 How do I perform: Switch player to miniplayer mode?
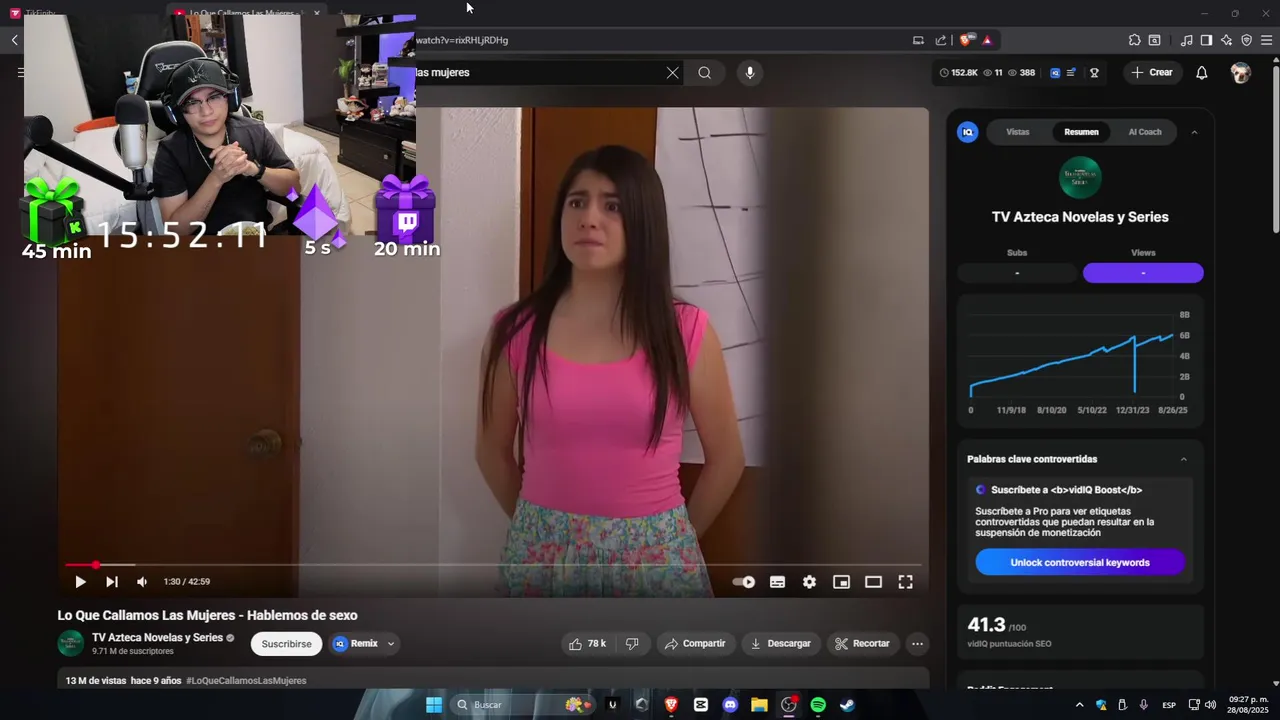click(841, 582)
